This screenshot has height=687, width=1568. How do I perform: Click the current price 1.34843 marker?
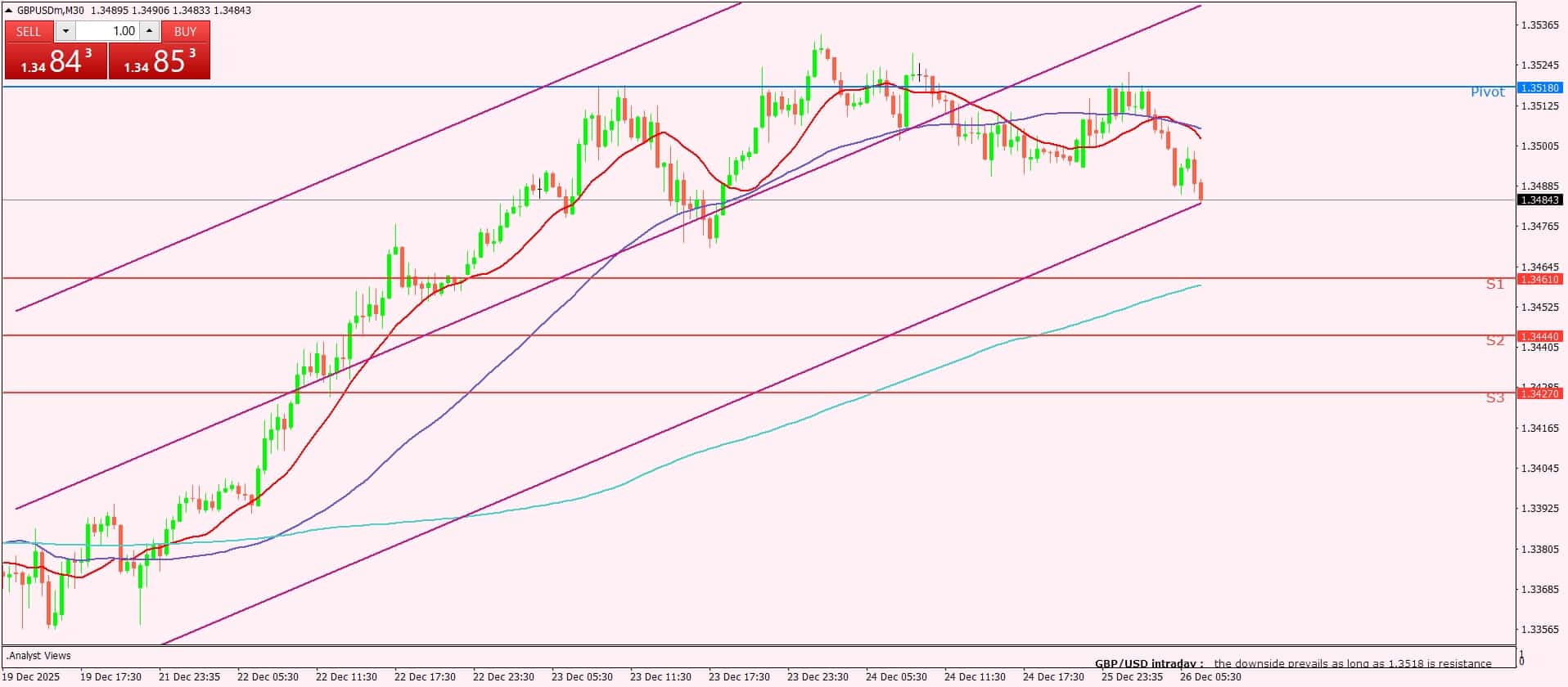(1539, 200)
